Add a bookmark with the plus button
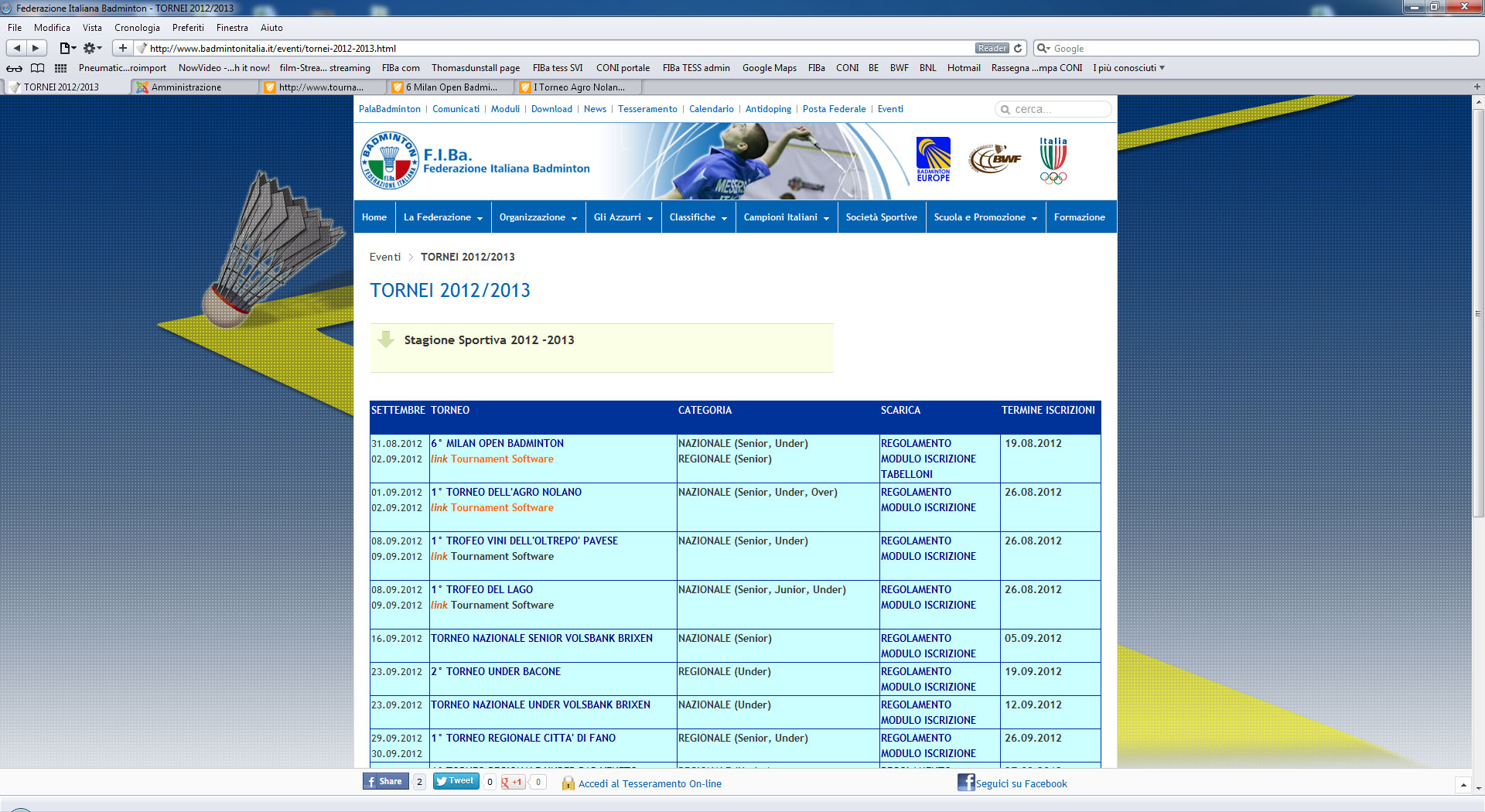The image size is (1485, 812). [122, 48]
